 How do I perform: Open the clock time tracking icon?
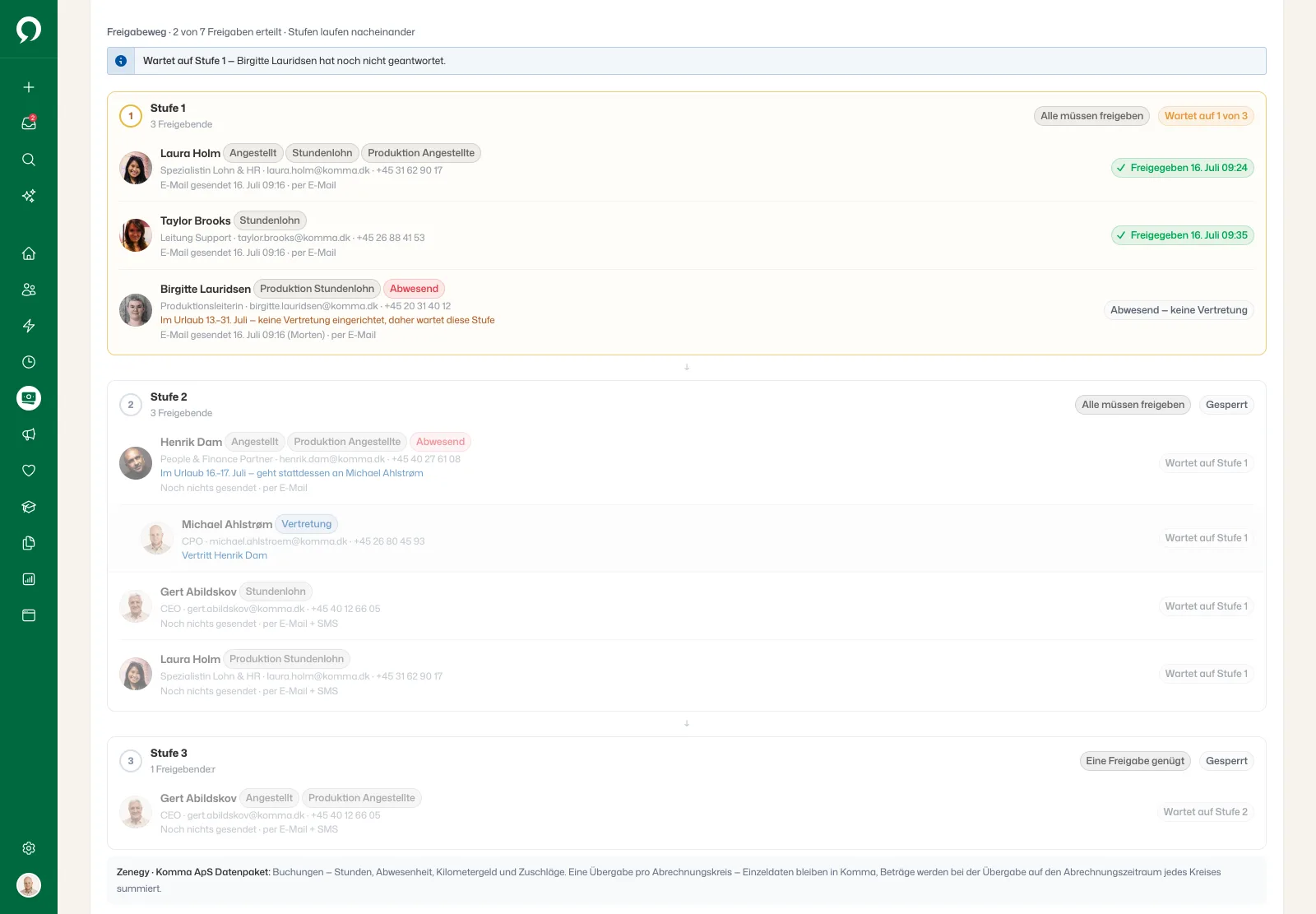29,362
